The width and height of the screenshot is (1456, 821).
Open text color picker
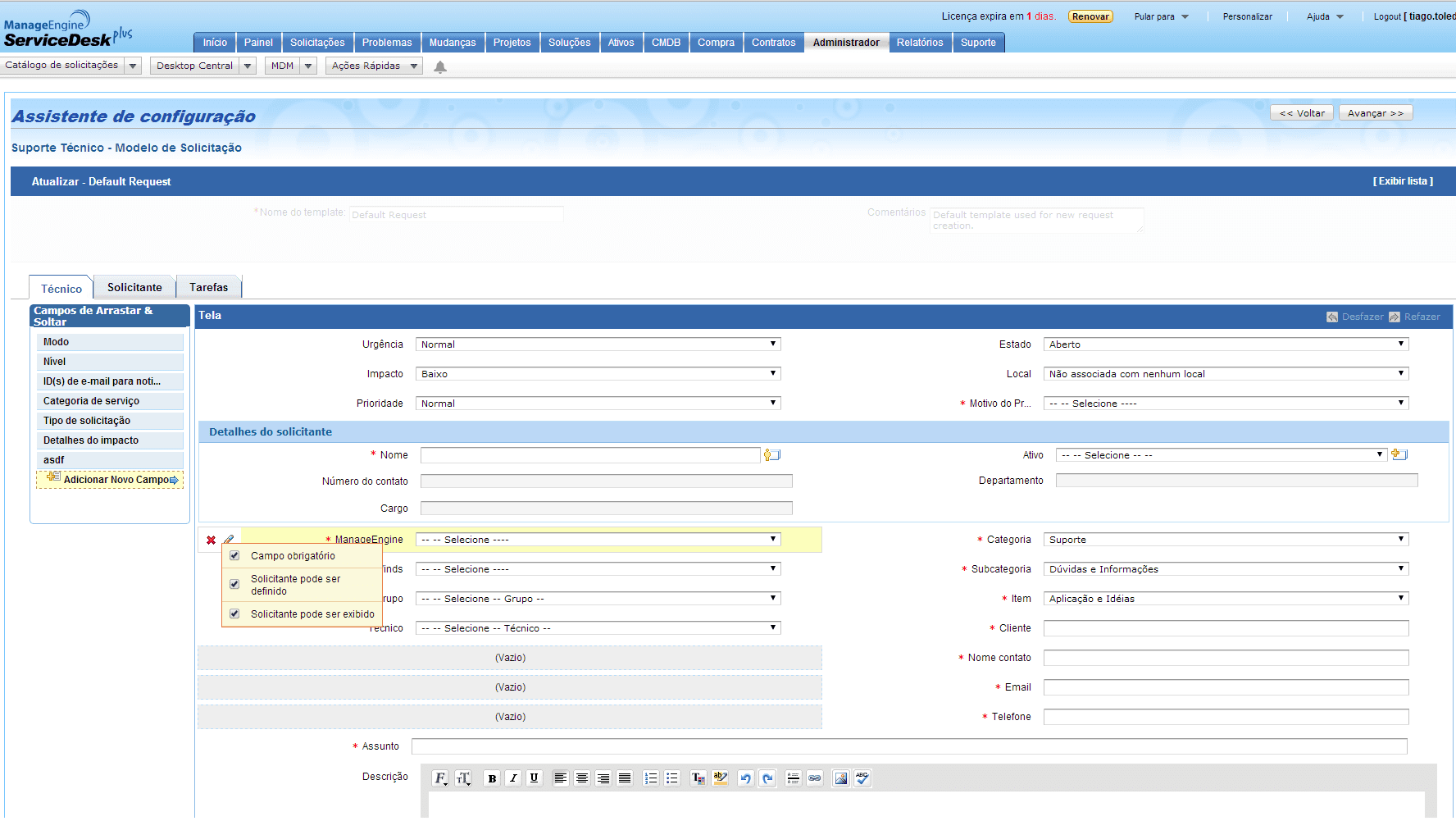[698, 778]
